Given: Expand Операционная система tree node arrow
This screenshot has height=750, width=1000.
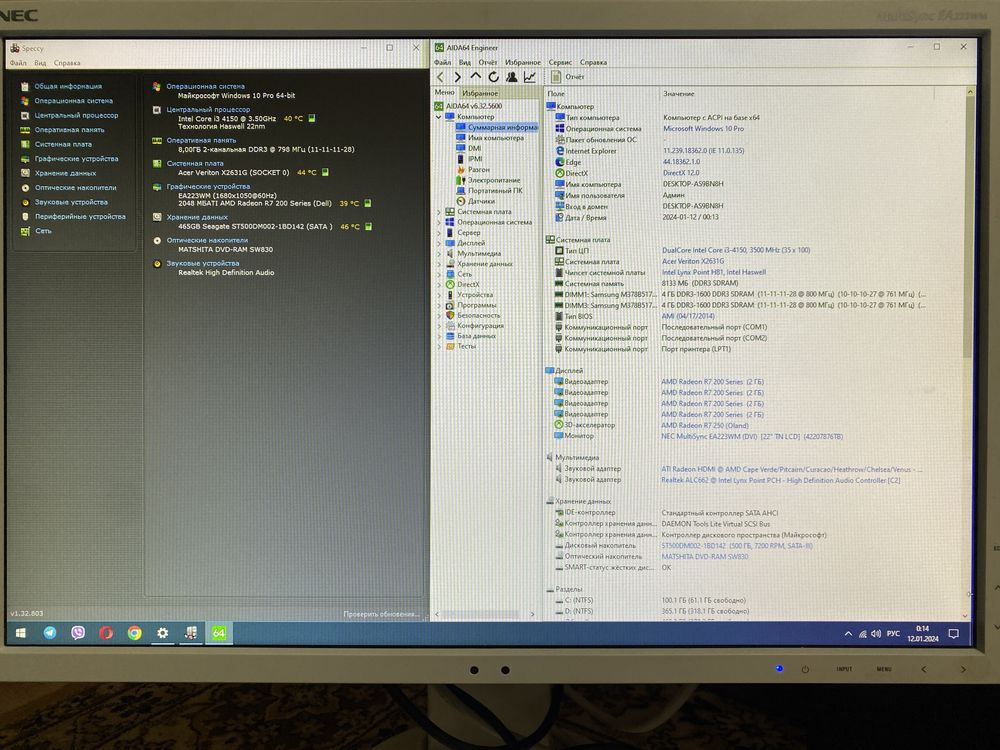Looking at the screenshot, I should (x=439, y=223).
